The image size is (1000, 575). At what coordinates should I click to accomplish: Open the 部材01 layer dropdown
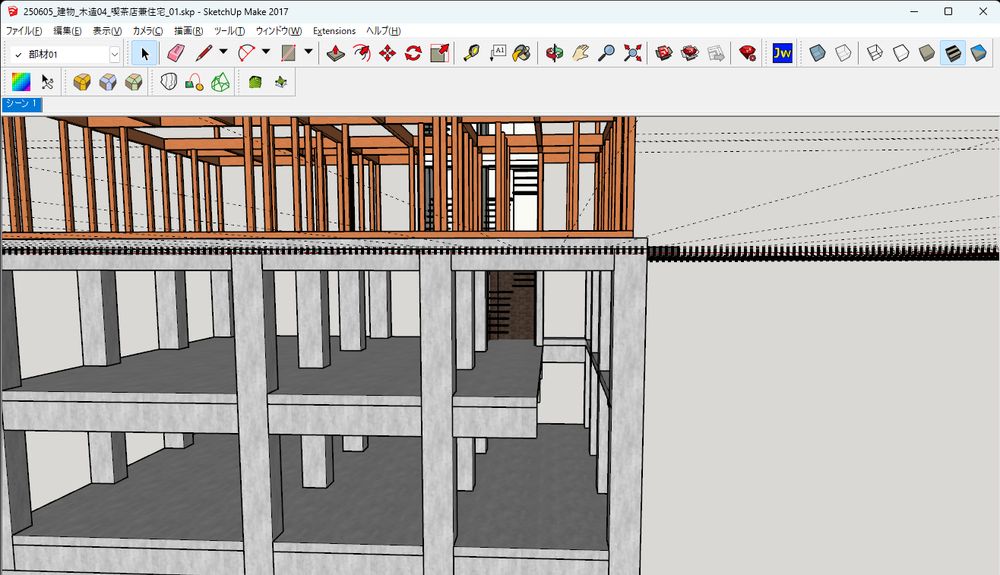coord(114,54)
